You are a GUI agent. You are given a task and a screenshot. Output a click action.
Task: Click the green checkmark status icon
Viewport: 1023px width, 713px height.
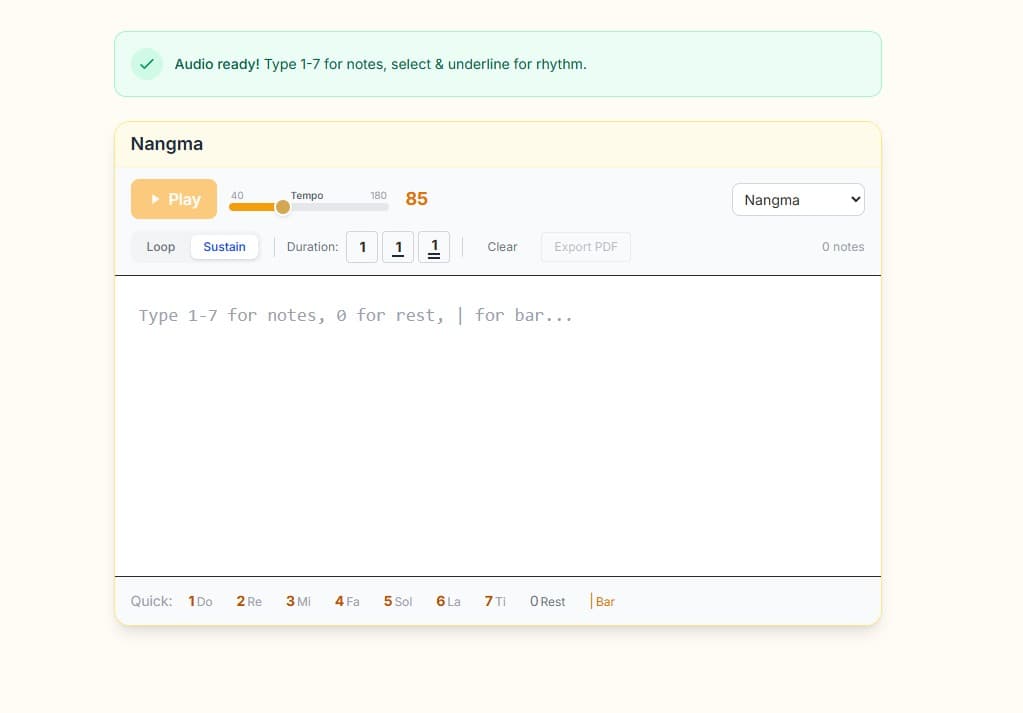click(147, 64)
